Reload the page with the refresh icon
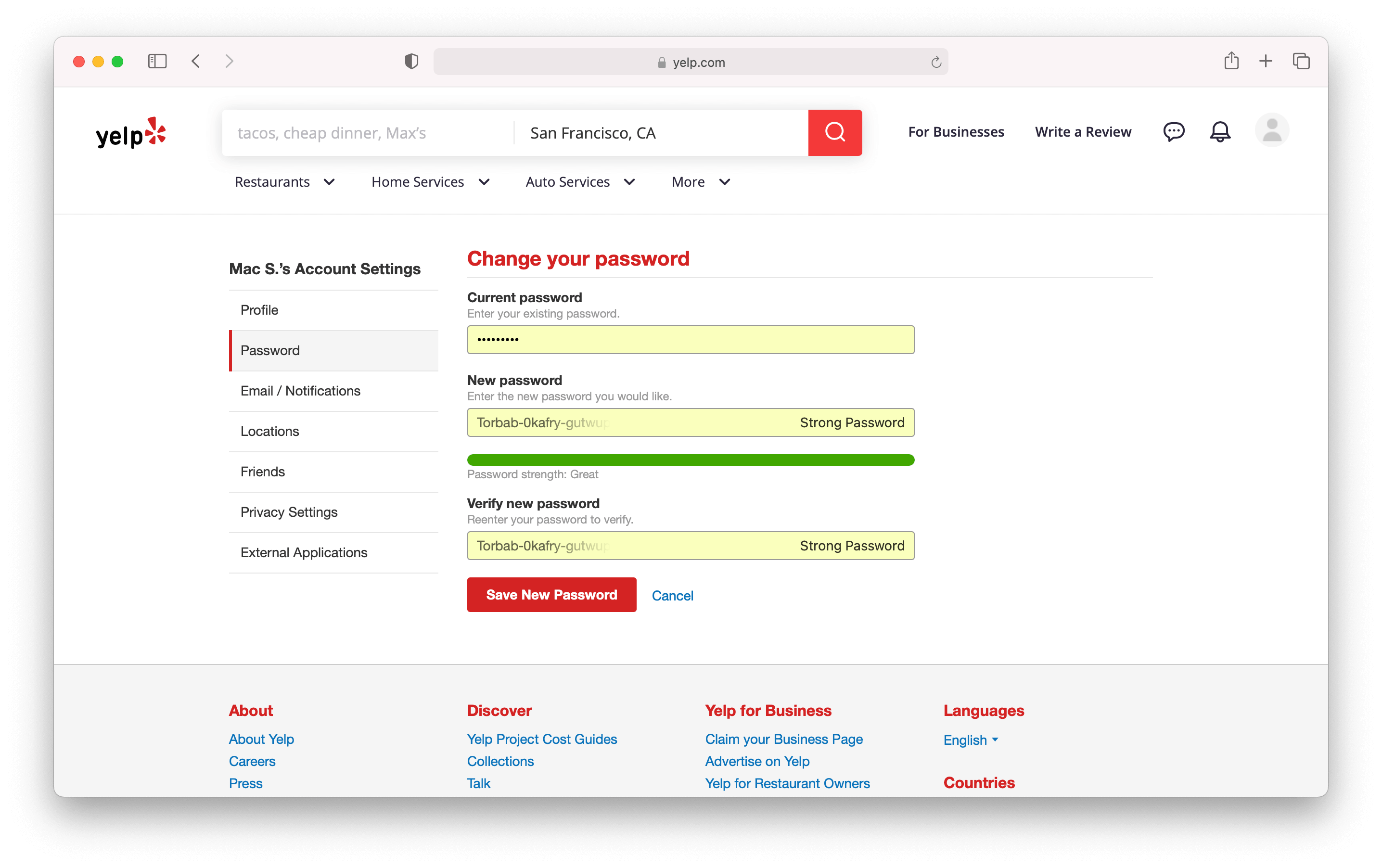Image resolution: width=1382 pixels, height=868 pixels. [935, 62]
